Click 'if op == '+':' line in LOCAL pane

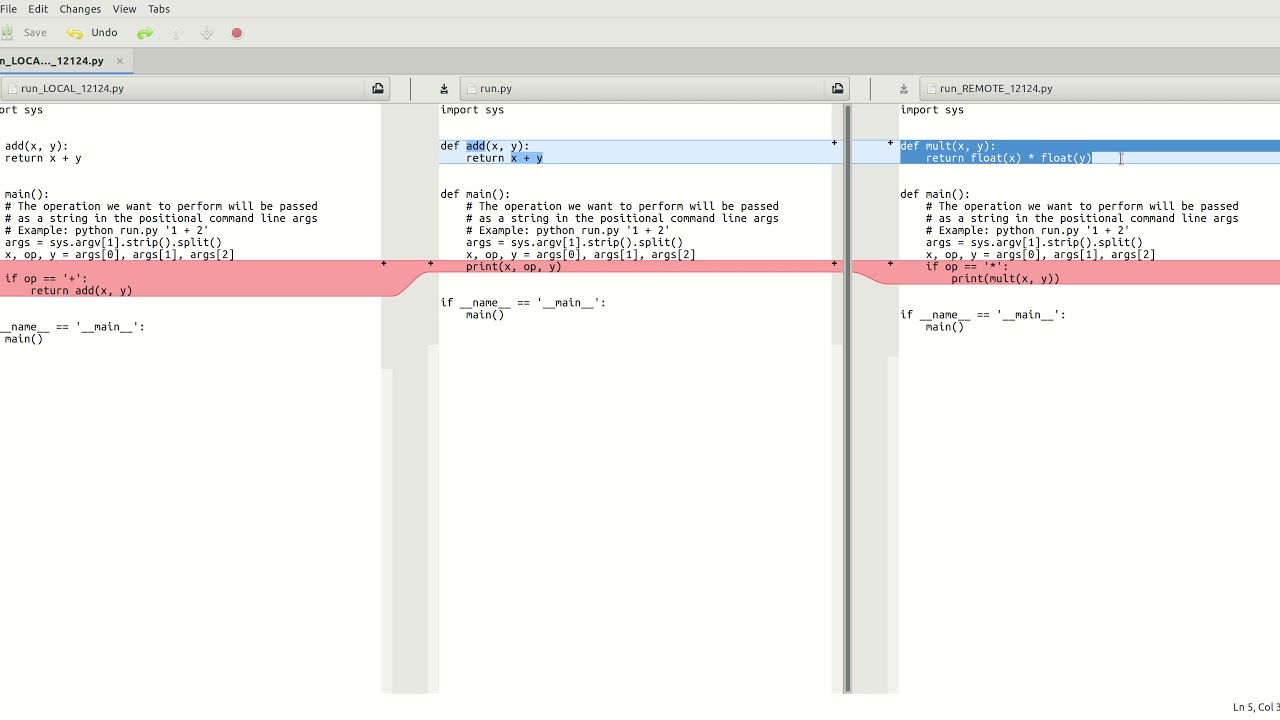[x=46, y=278]
